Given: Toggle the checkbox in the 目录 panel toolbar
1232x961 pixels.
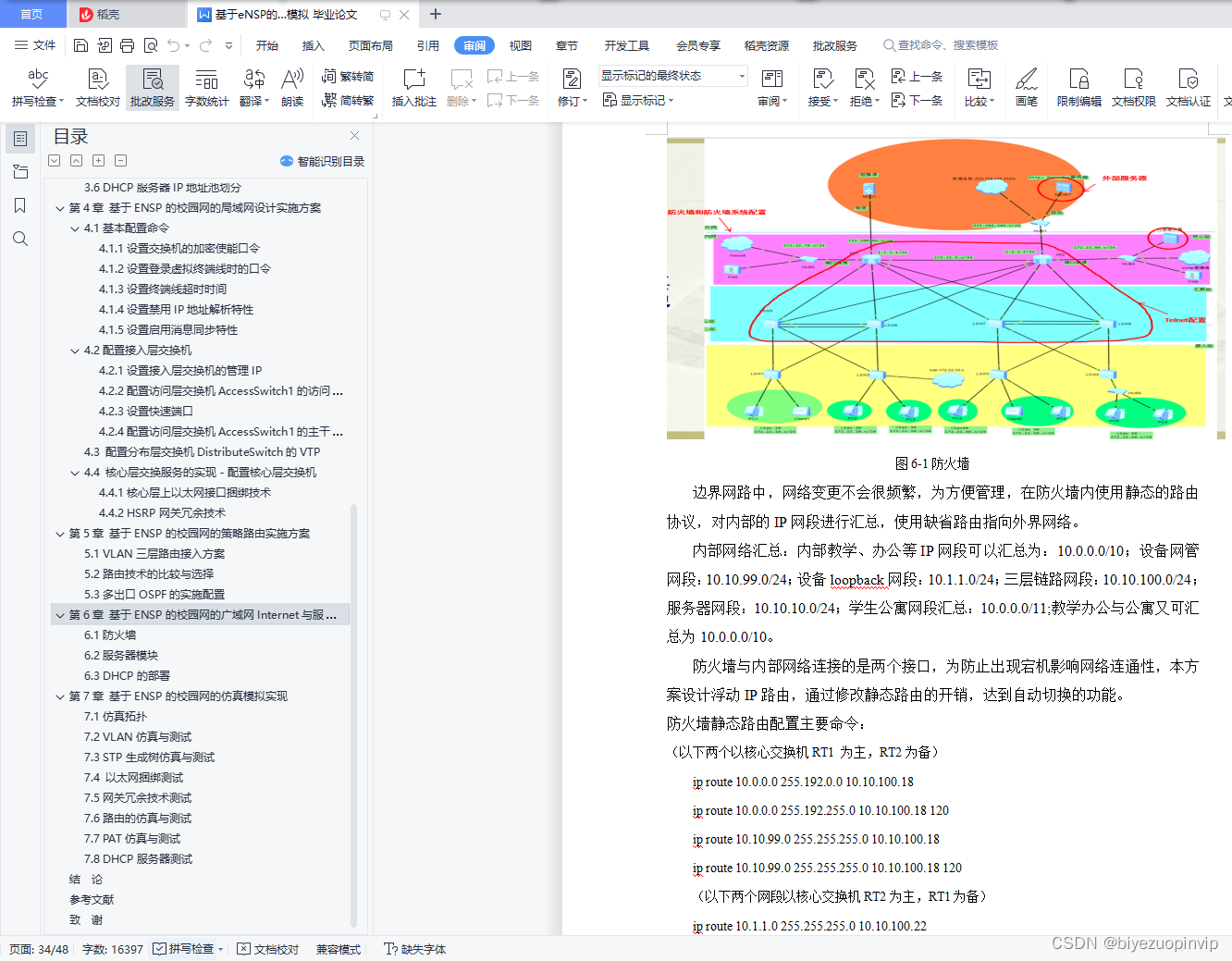Looking at the screenshot, I should click(54, 160).
